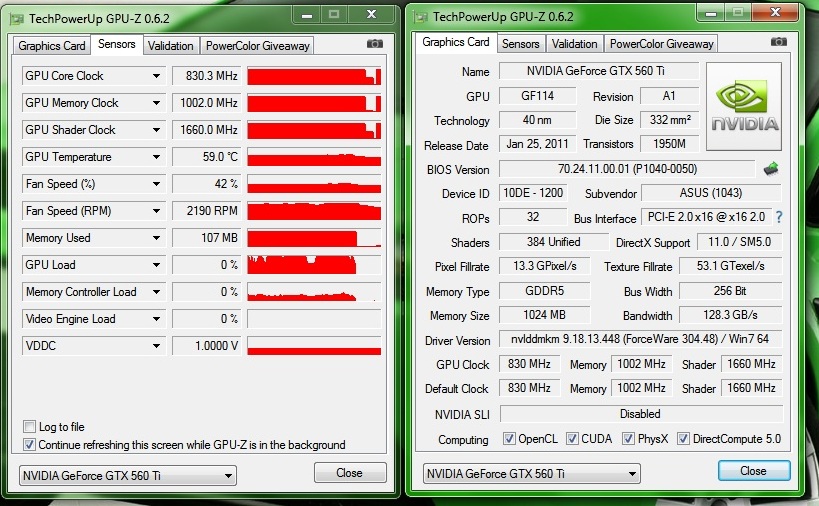Minimize the Sensors GPU-Z window

307,15
